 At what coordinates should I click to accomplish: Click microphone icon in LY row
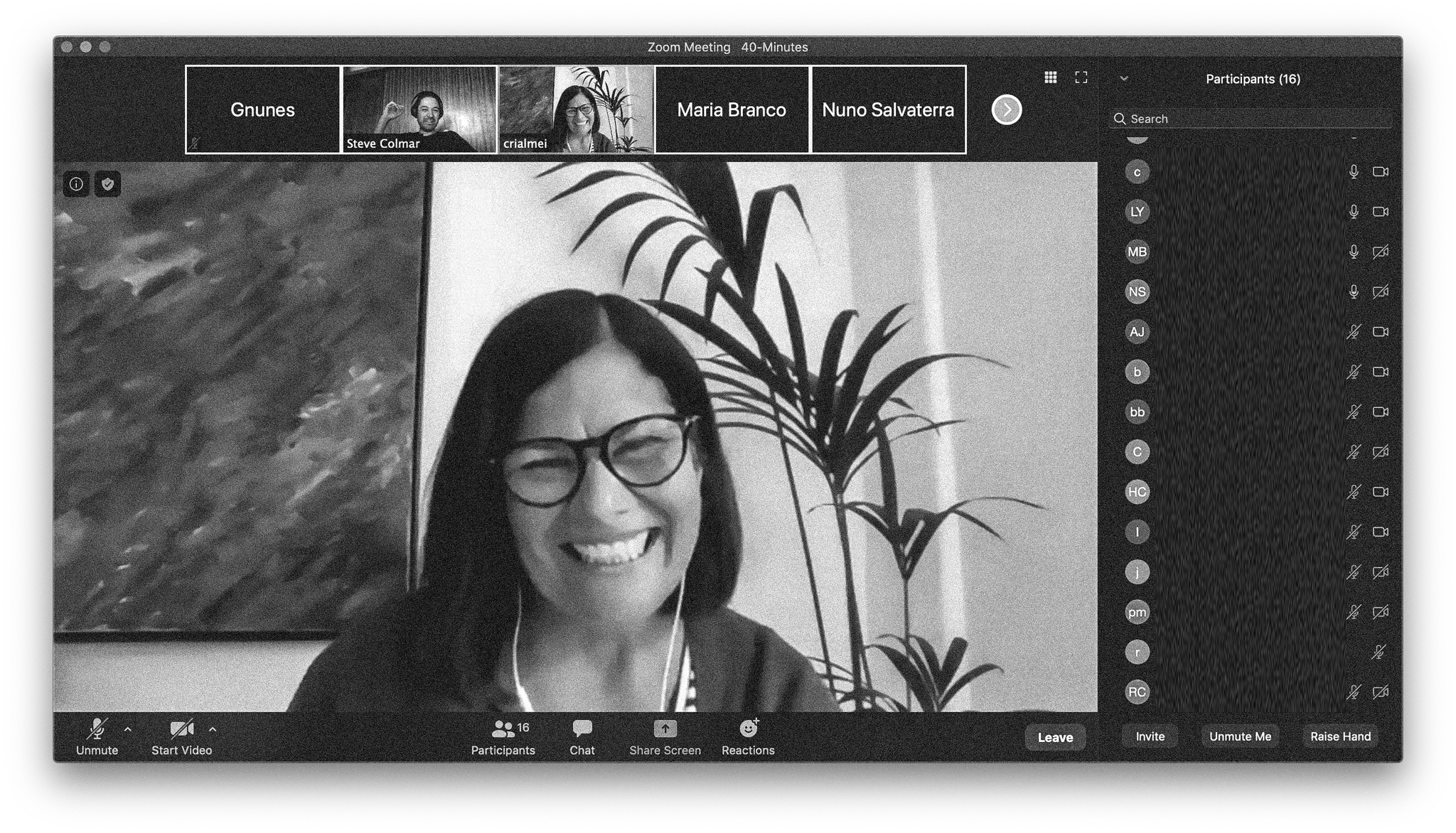pyautogui.click(x=1354, y=212)
